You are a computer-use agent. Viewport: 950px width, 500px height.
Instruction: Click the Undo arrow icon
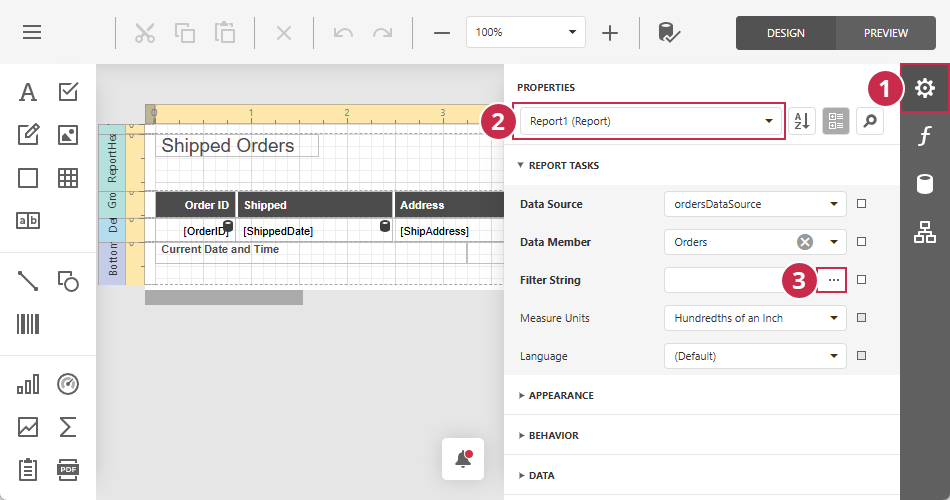click(344, 32)
